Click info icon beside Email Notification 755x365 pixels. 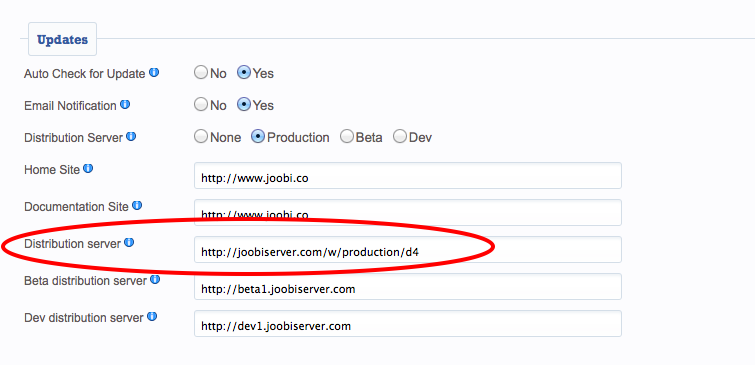click(125, 104)
